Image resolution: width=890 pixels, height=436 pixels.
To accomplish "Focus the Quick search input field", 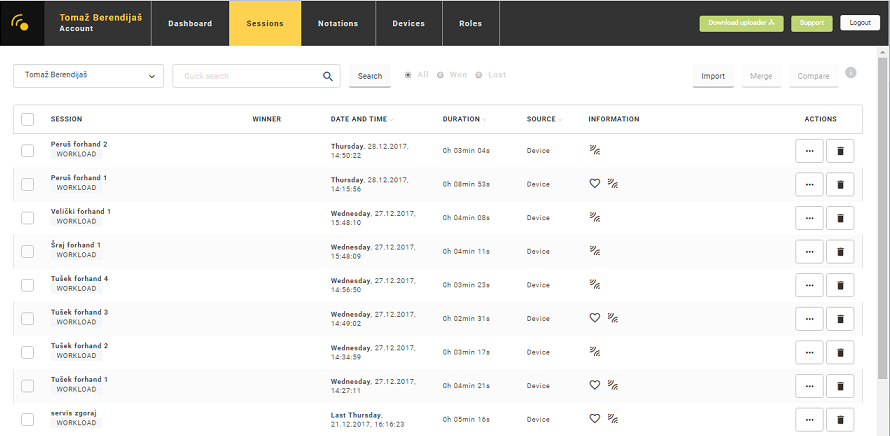I will 256,76.
